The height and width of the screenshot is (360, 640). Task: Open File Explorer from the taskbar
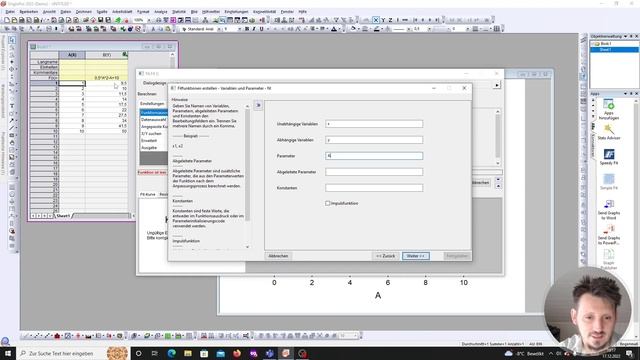pyautogui.click(x=188, y=353)
